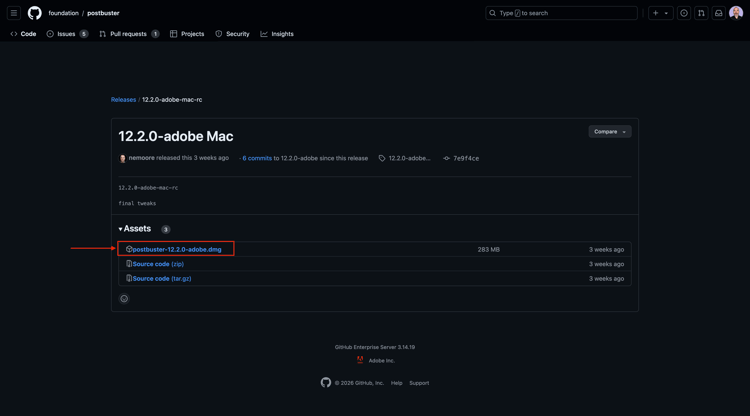This screenshot has height=416, width=750.
Task: Download postbuster-12.2.0-adobe.dmg
Action: [176, 249]
